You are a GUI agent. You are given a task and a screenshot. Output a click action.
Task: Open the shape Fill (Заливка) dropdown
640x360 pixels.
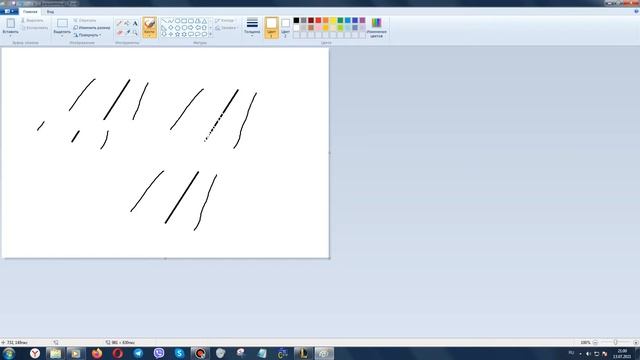pos(226,28)
